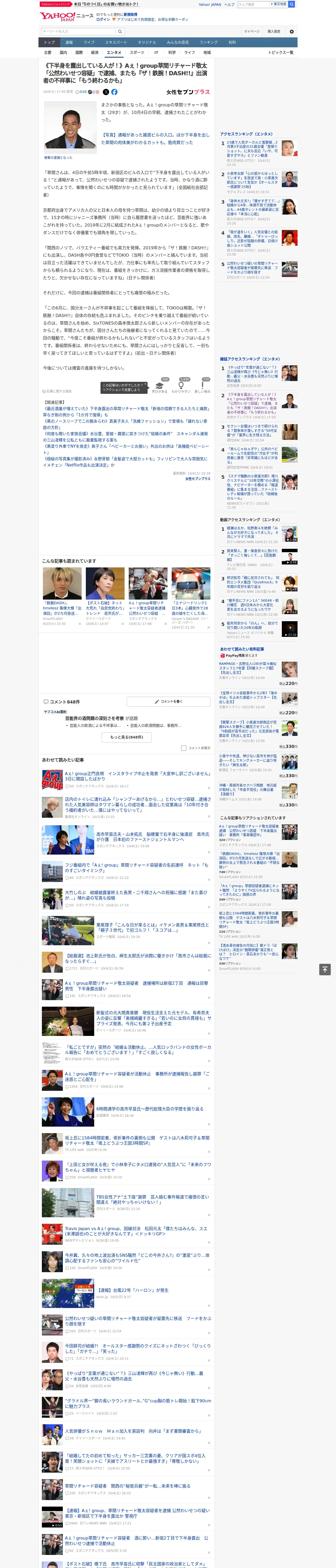Focus the ウェブ検索 input field
The height and width of the screenshot is (1568, 336).
254,4
